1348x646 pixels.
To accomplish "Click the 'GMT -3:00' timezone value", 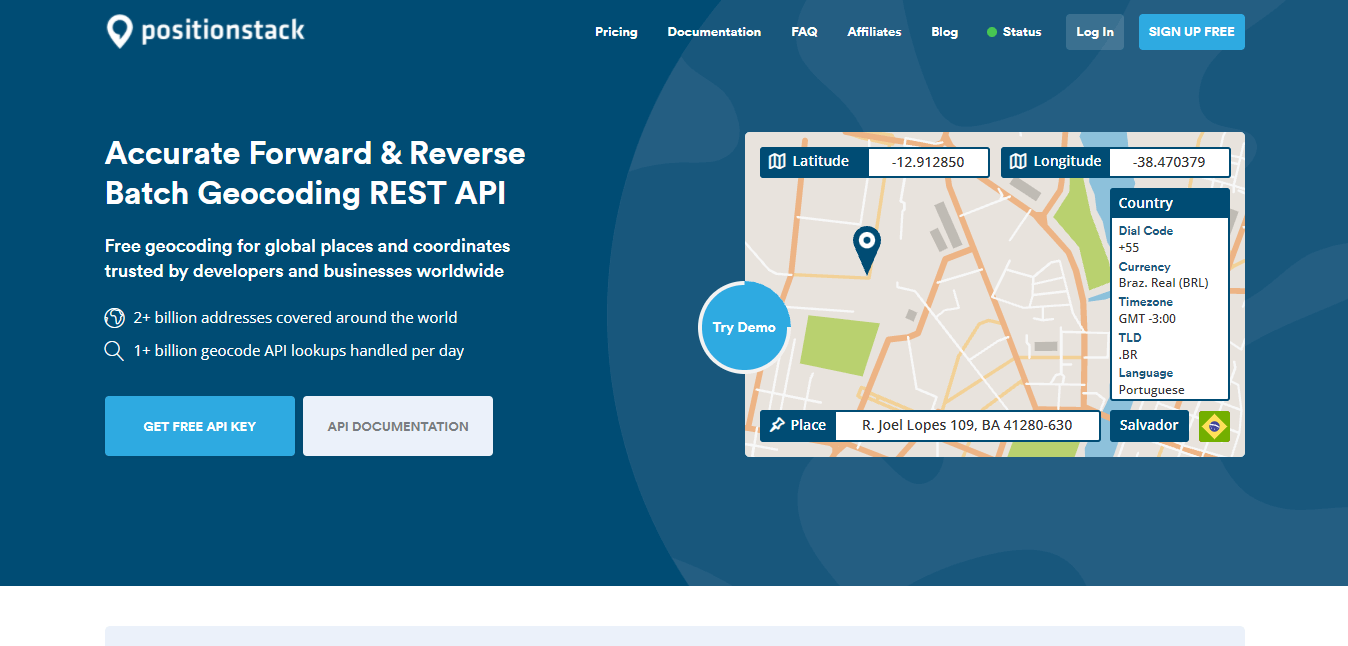I will coord(1148,319).
